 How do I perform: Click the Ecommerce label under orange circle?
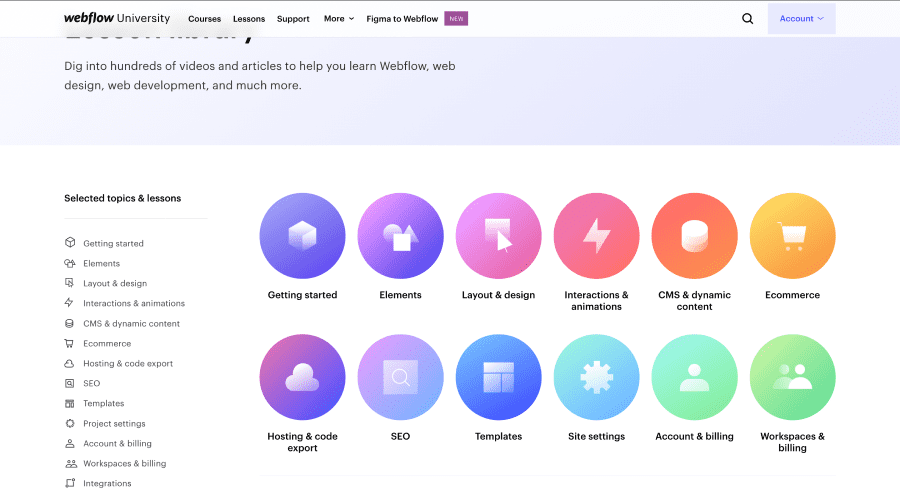793,295
